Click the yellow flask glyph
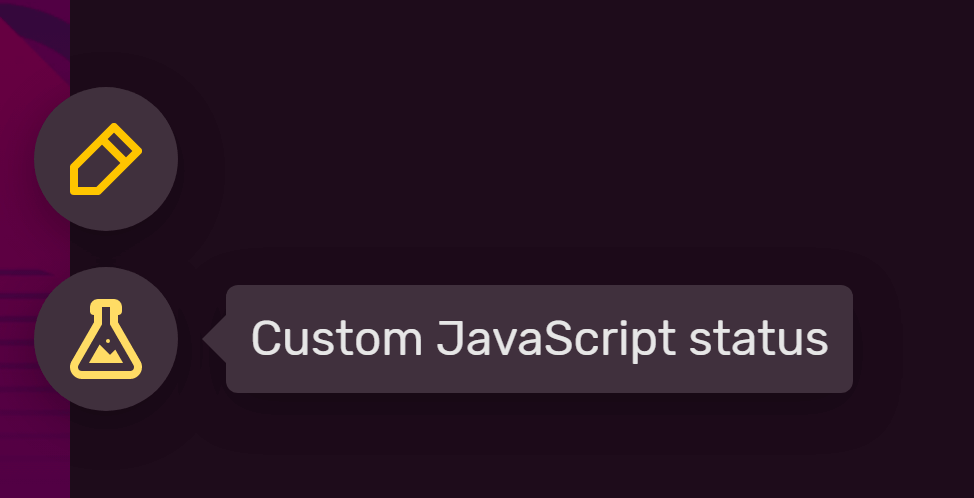Screen dimensions: 974x498 (106, 339)
